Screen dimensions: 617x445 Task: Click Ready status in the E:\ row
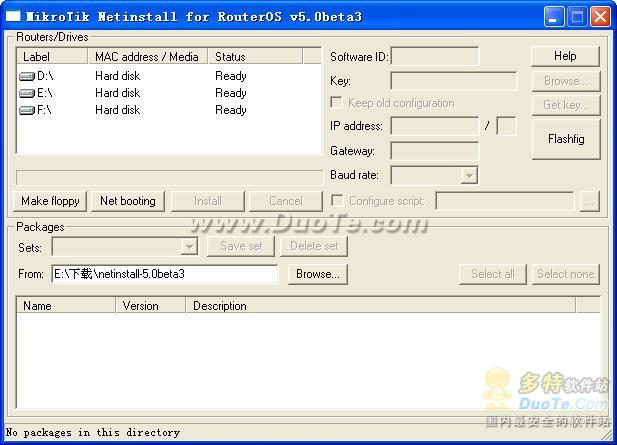point(231,93)
